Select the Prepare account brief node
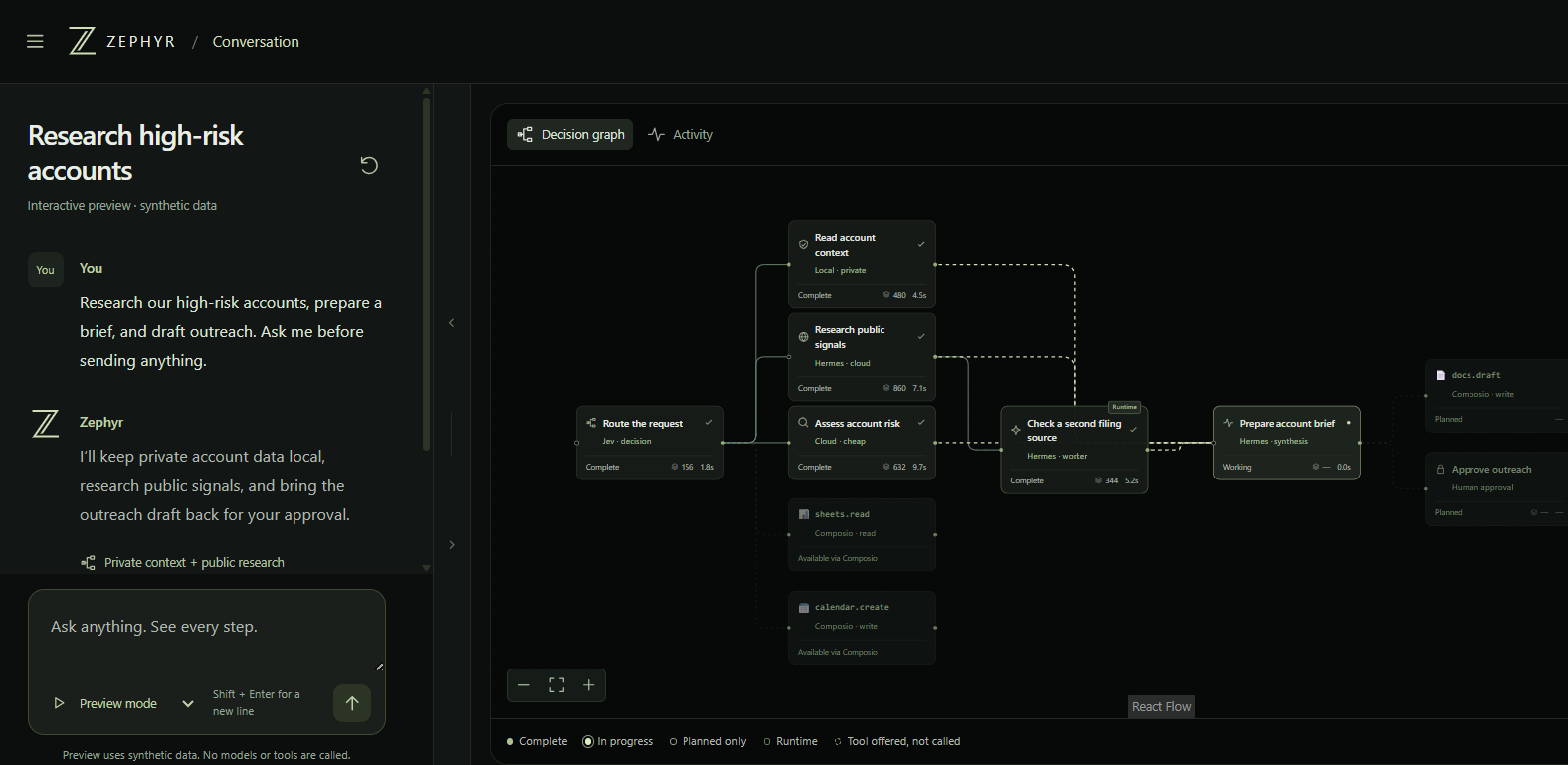Screen dimensions: 1568x765 pos(1286,443)
